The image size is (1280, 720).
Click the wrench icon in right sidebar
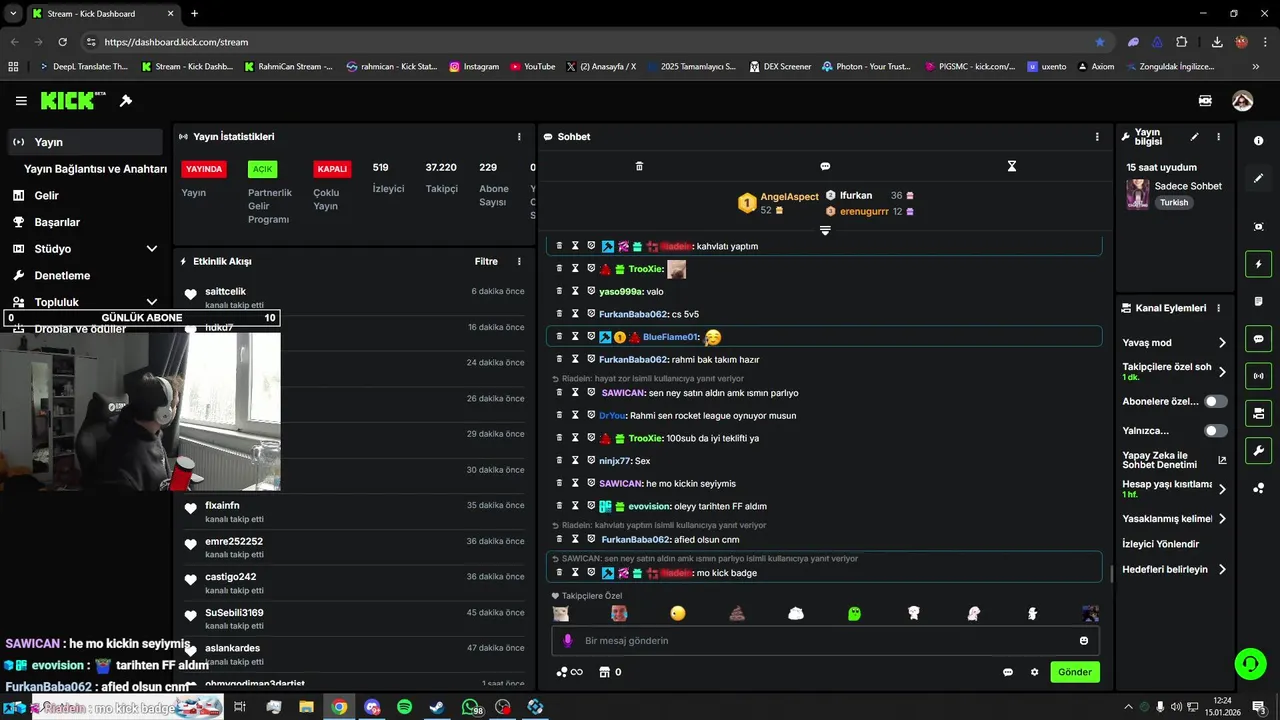pos(1258,451)
